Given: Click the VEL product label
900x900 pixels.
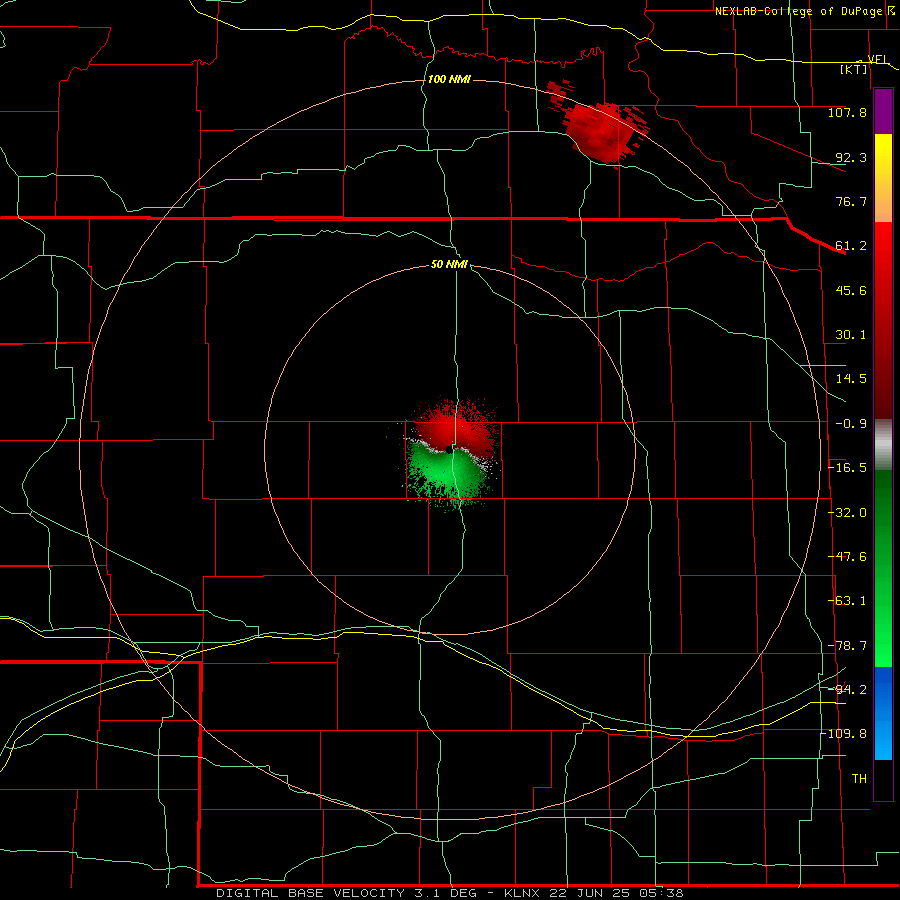Looking at the screenshot, I should click(878, 60).
